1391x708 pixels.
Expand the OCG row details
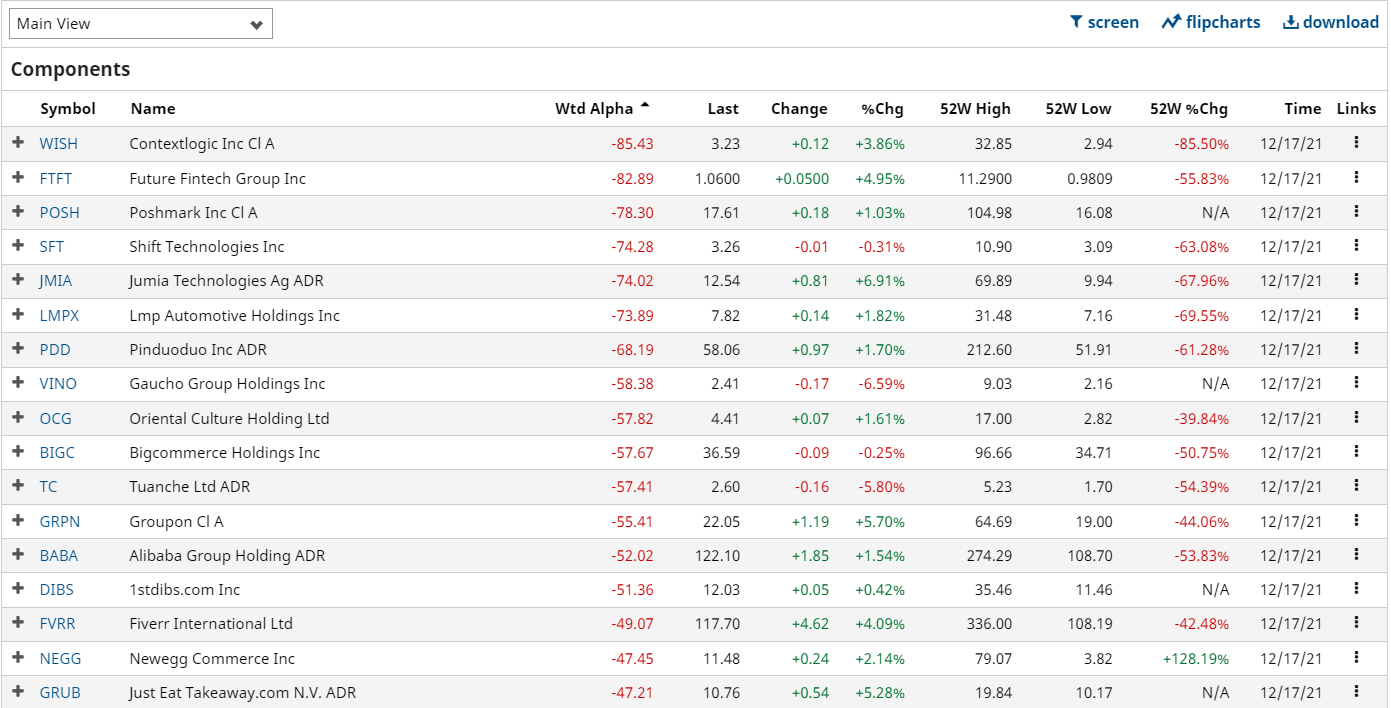point(17,418)
